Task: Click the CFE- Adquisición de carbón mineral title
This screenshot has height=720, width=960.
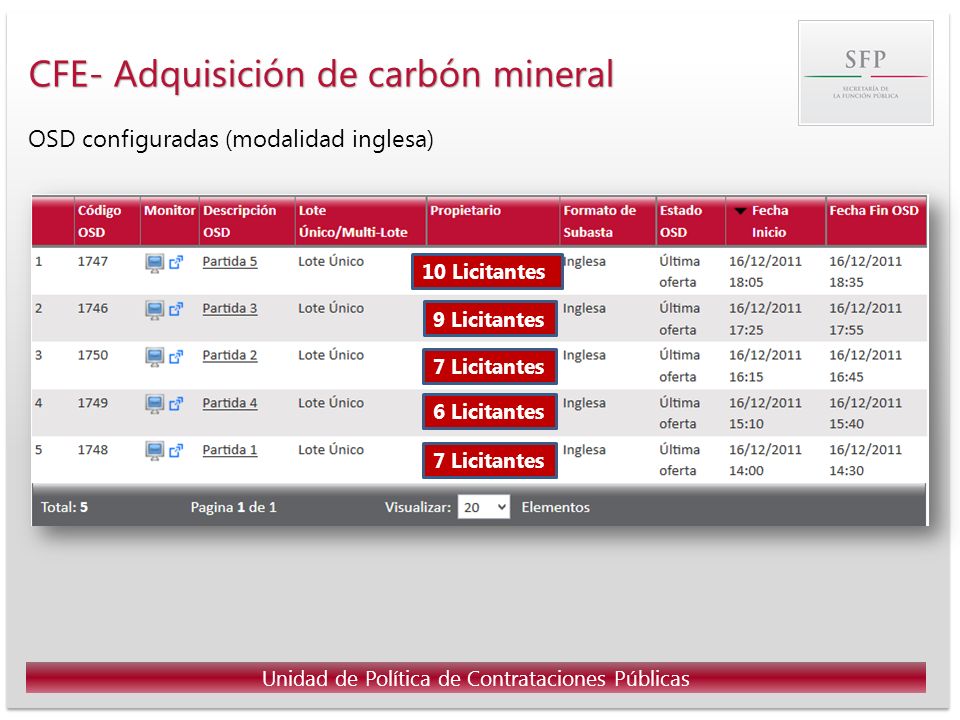Action: click(321, 74)
